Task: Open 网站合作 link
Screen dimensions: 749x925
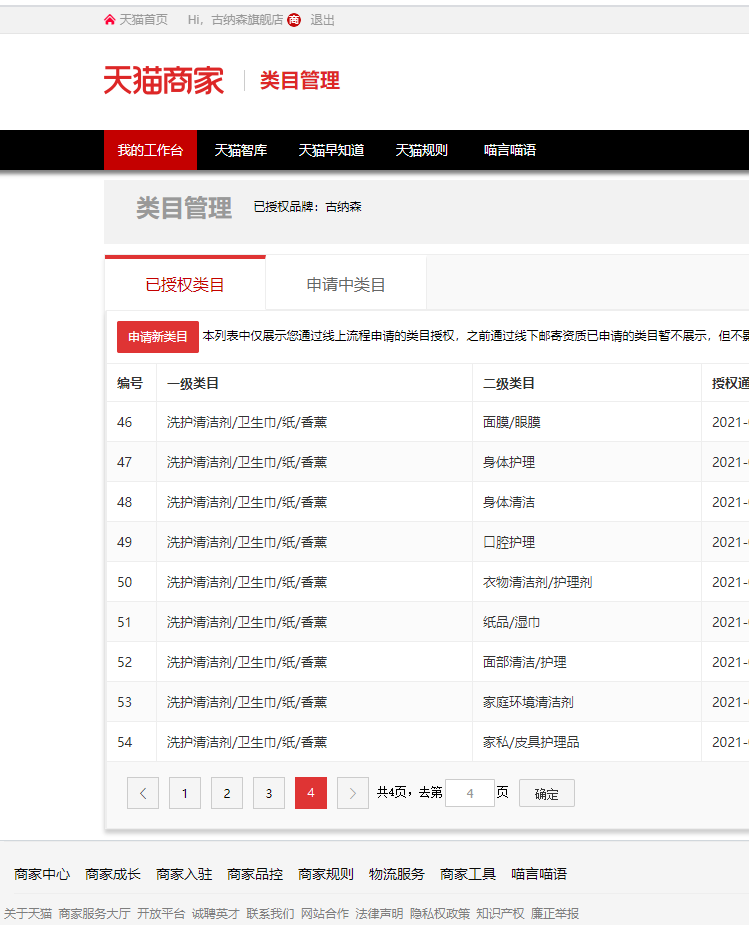Action: click(325, 913)
